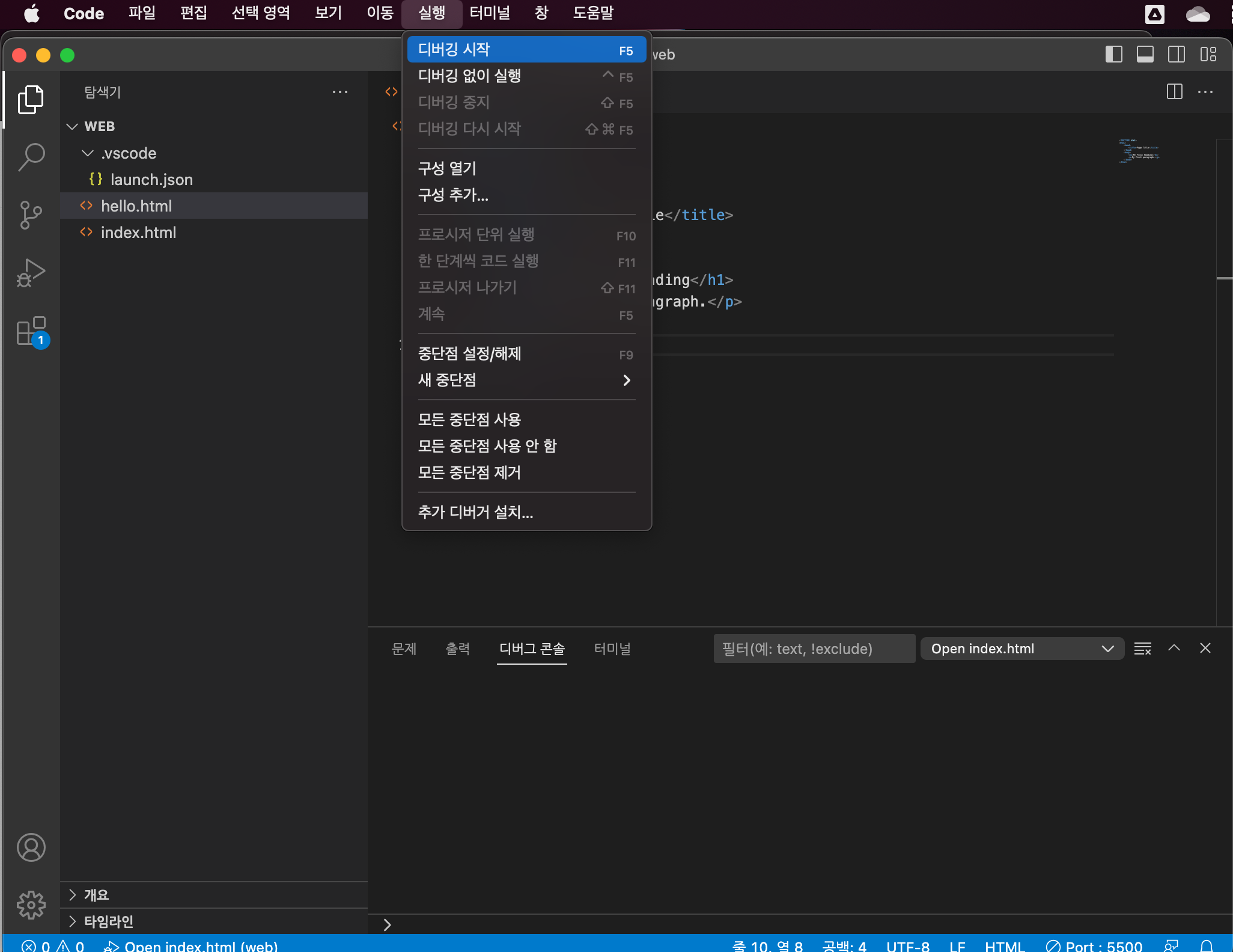1233x952 pixels.
Task: Click the HTML language mode indicator
Action: click(x=1004, y=946)
